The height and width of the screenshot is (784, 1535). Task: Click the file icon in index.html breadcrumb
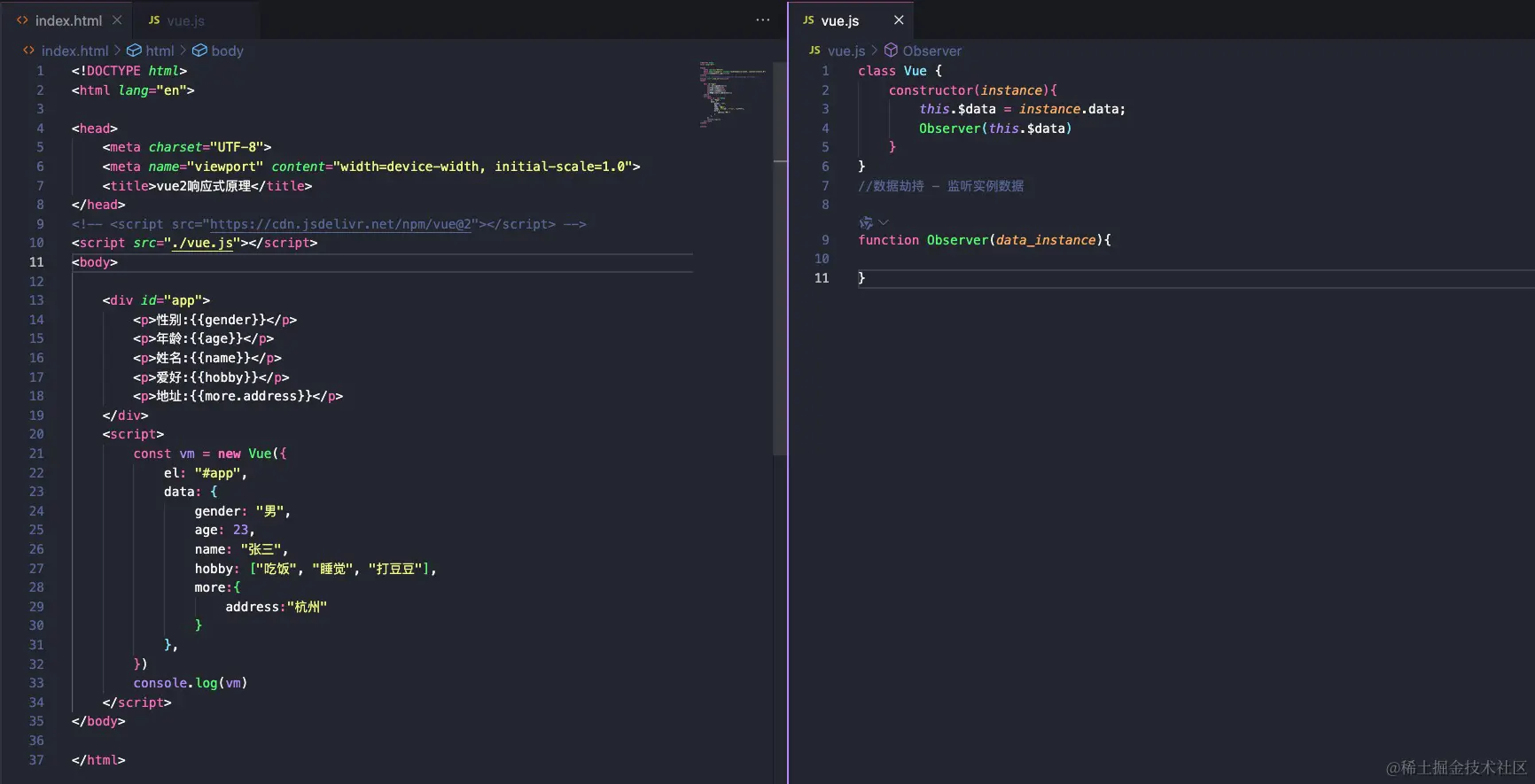pos(29,50)
